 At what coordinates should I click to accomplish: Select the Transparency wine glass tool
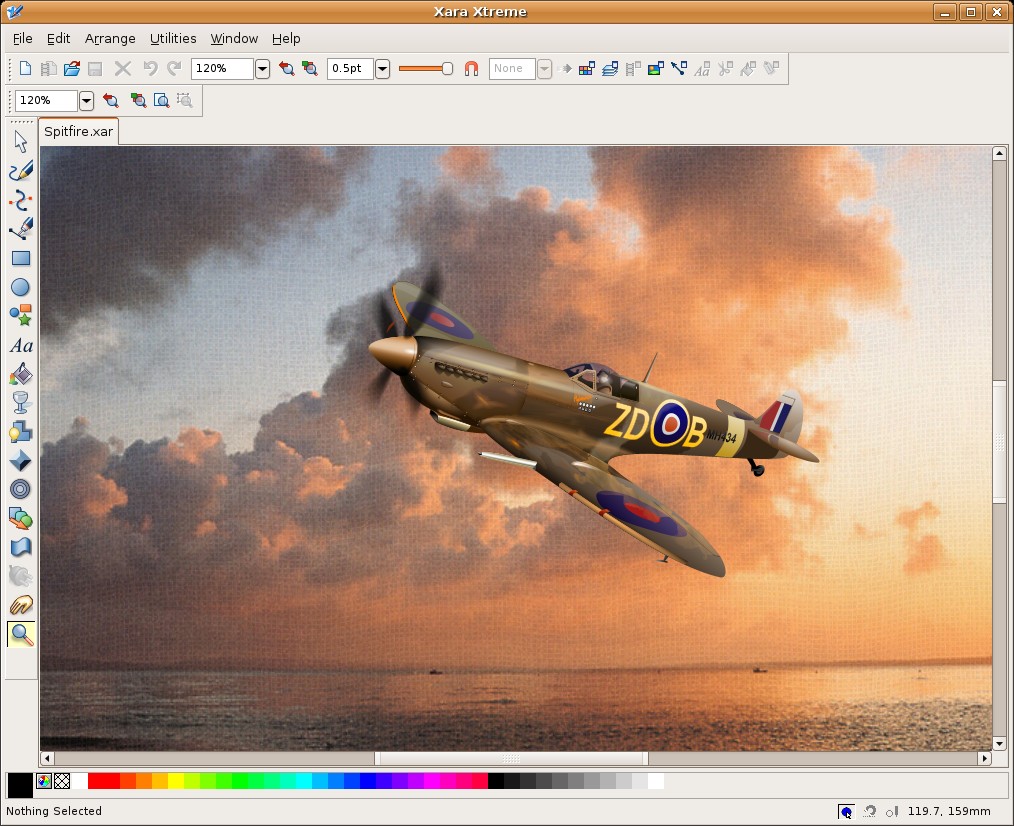[x=21, y=402]
